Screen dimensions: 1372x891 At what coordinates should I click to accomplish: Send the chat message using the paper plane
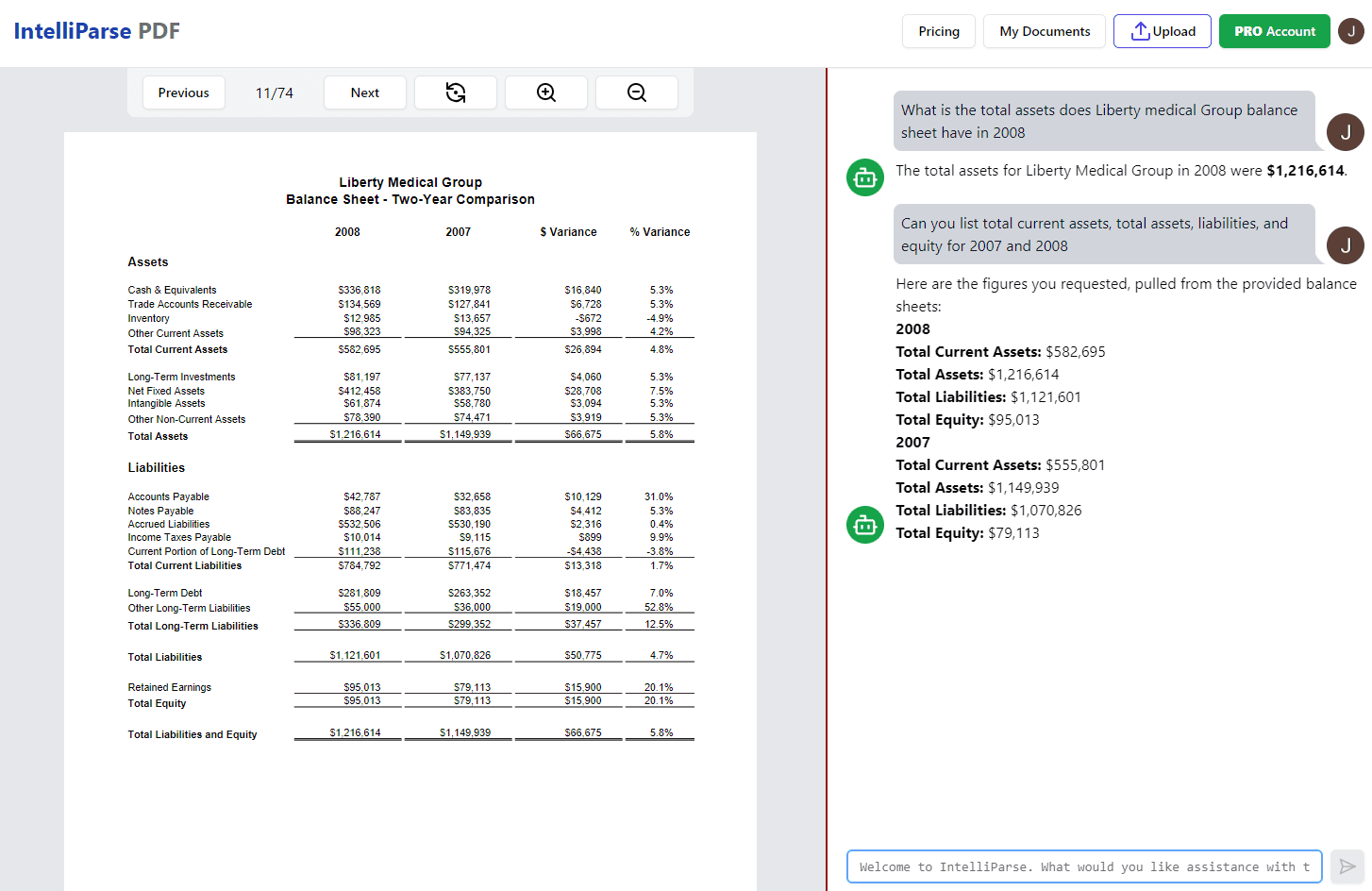[x=1347, y=866]
